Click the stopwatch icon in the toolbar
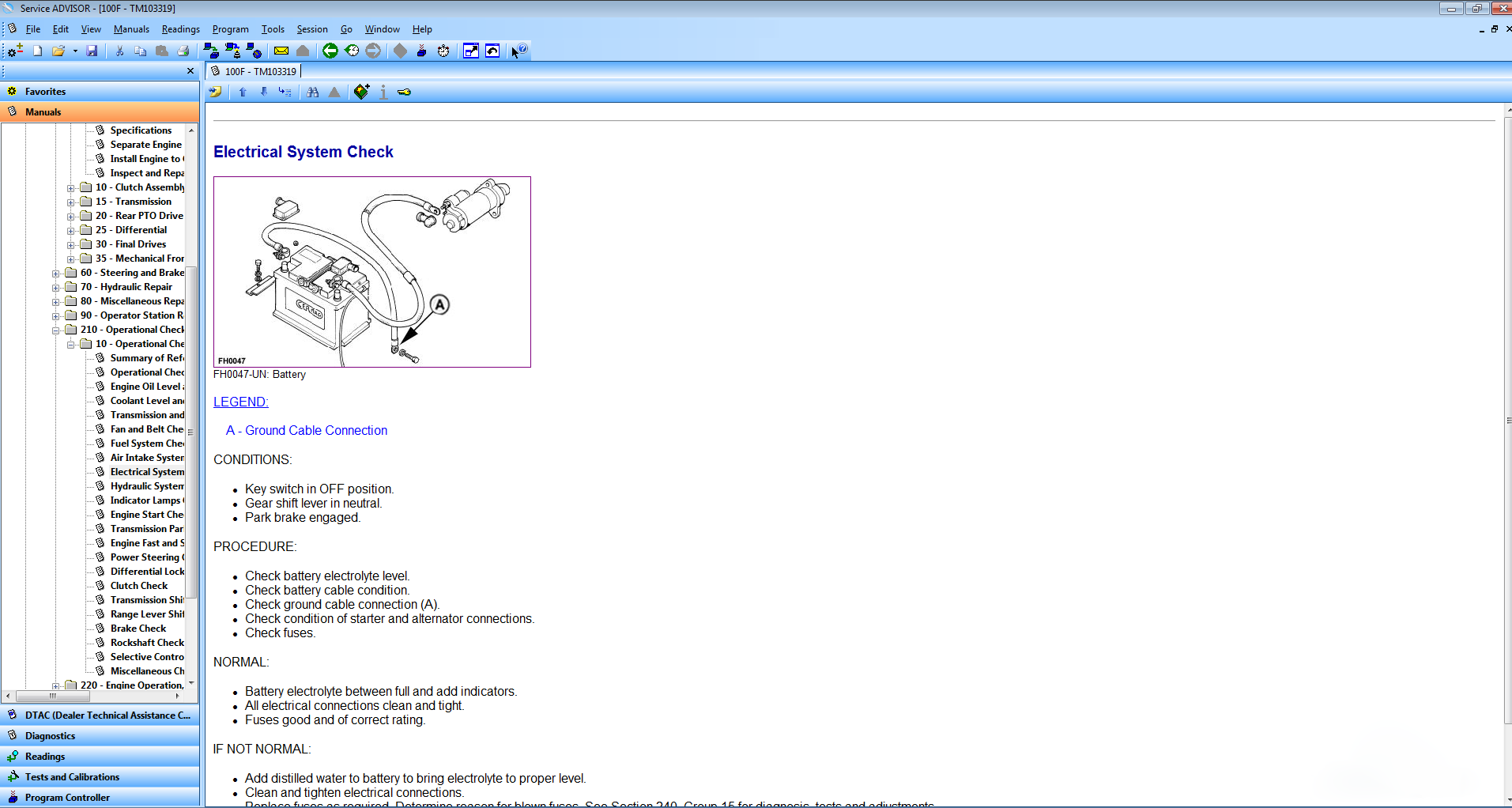Screen dimensions: 1512x808 [443, 51]
